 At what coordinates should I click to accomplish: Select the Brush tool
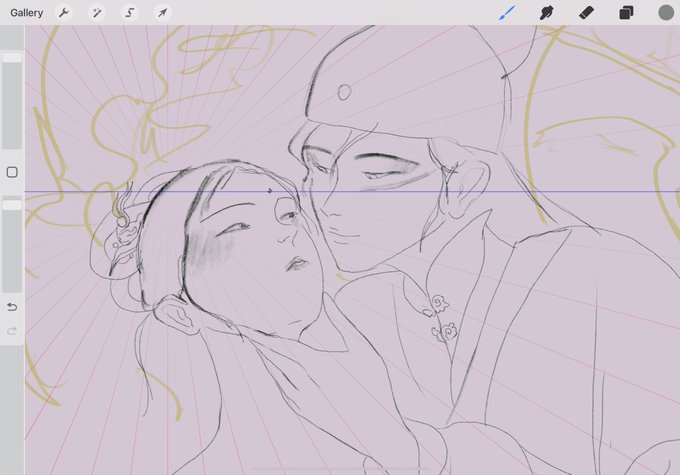pyautogui.click(x=507, y=13)
